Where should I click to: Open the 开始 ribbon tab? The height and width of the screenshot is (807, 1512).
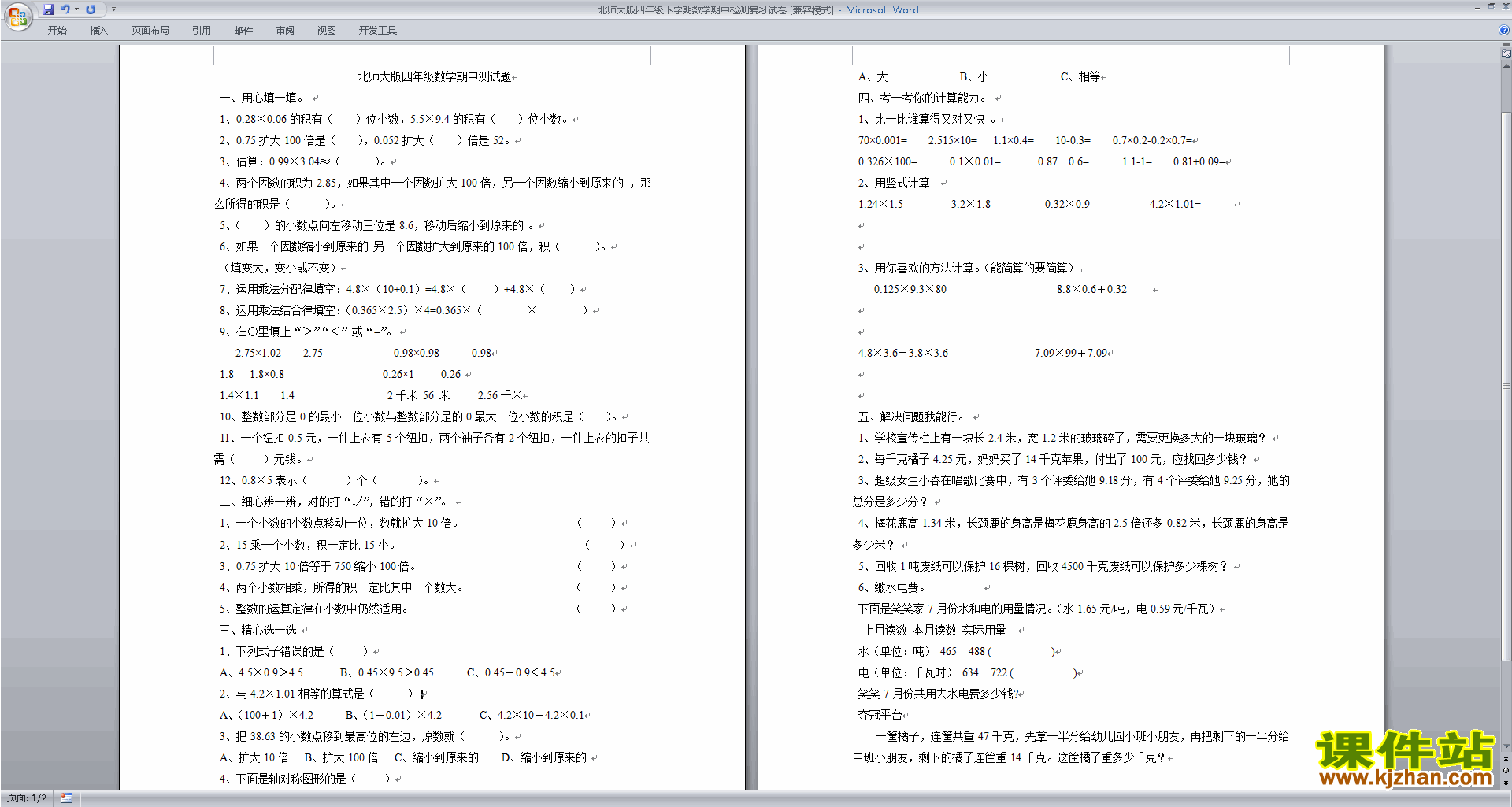[57, 31]
